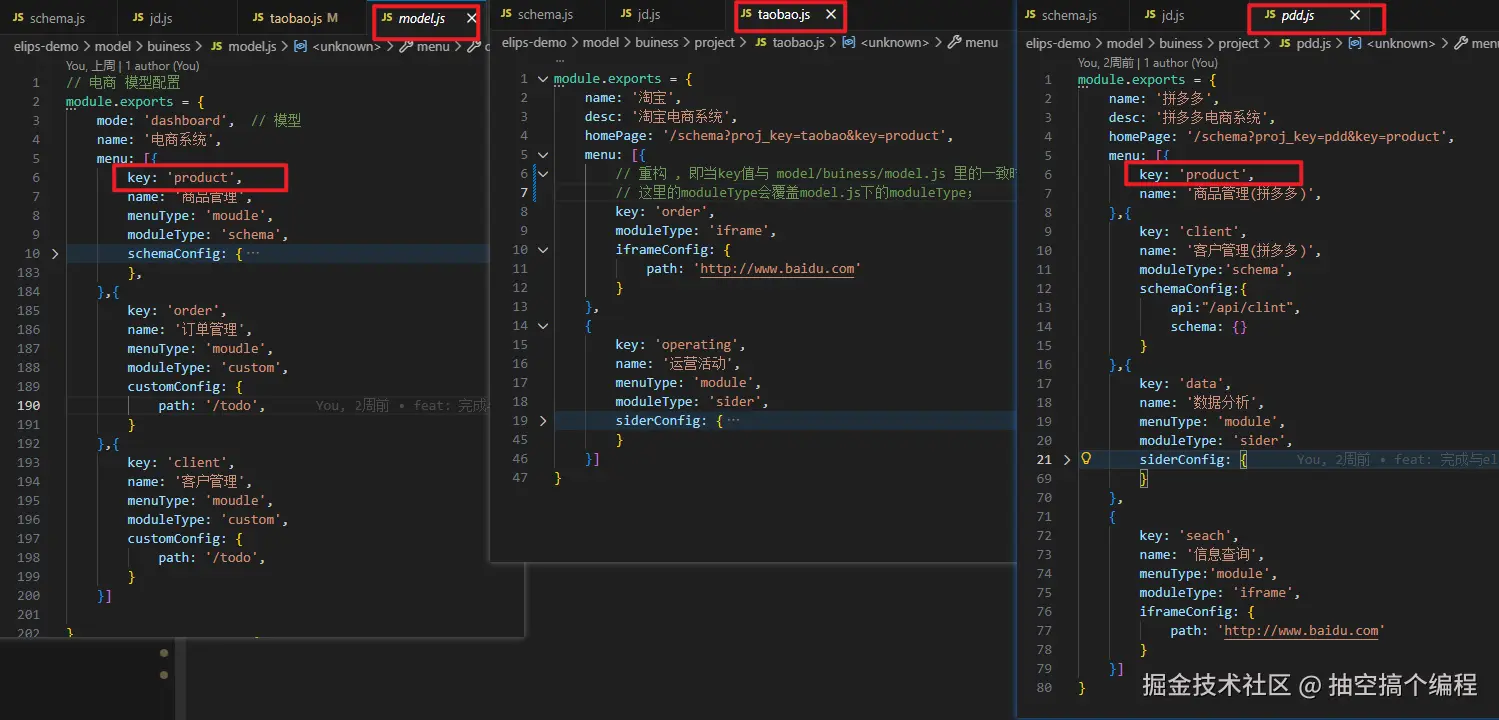Click JS file icon of the pdd.js tab
The height and width of the screenshot is (720, 1499).
(x=1270, y=15)
